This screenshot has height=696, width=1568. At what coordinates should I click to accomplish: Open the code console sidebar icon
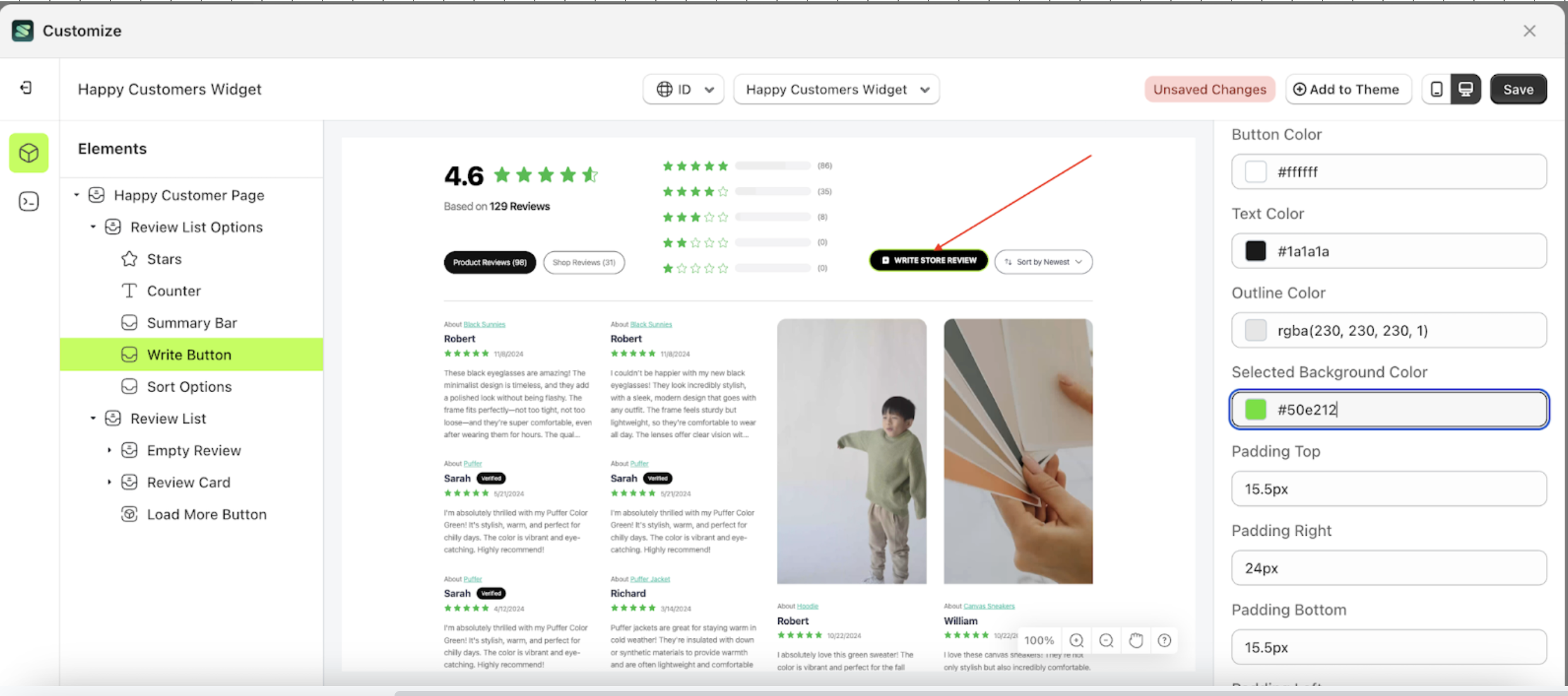(28, 201)
